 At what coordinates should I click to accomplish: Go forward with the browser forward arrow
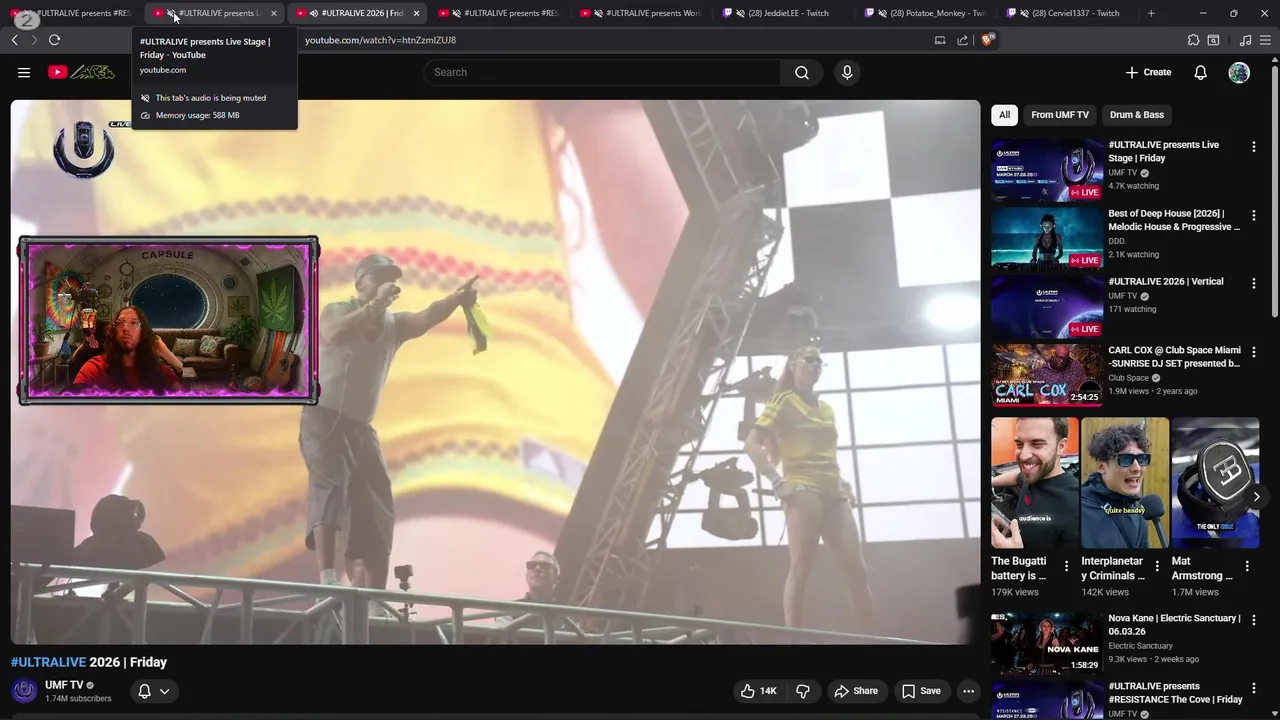tap(34, 40)
